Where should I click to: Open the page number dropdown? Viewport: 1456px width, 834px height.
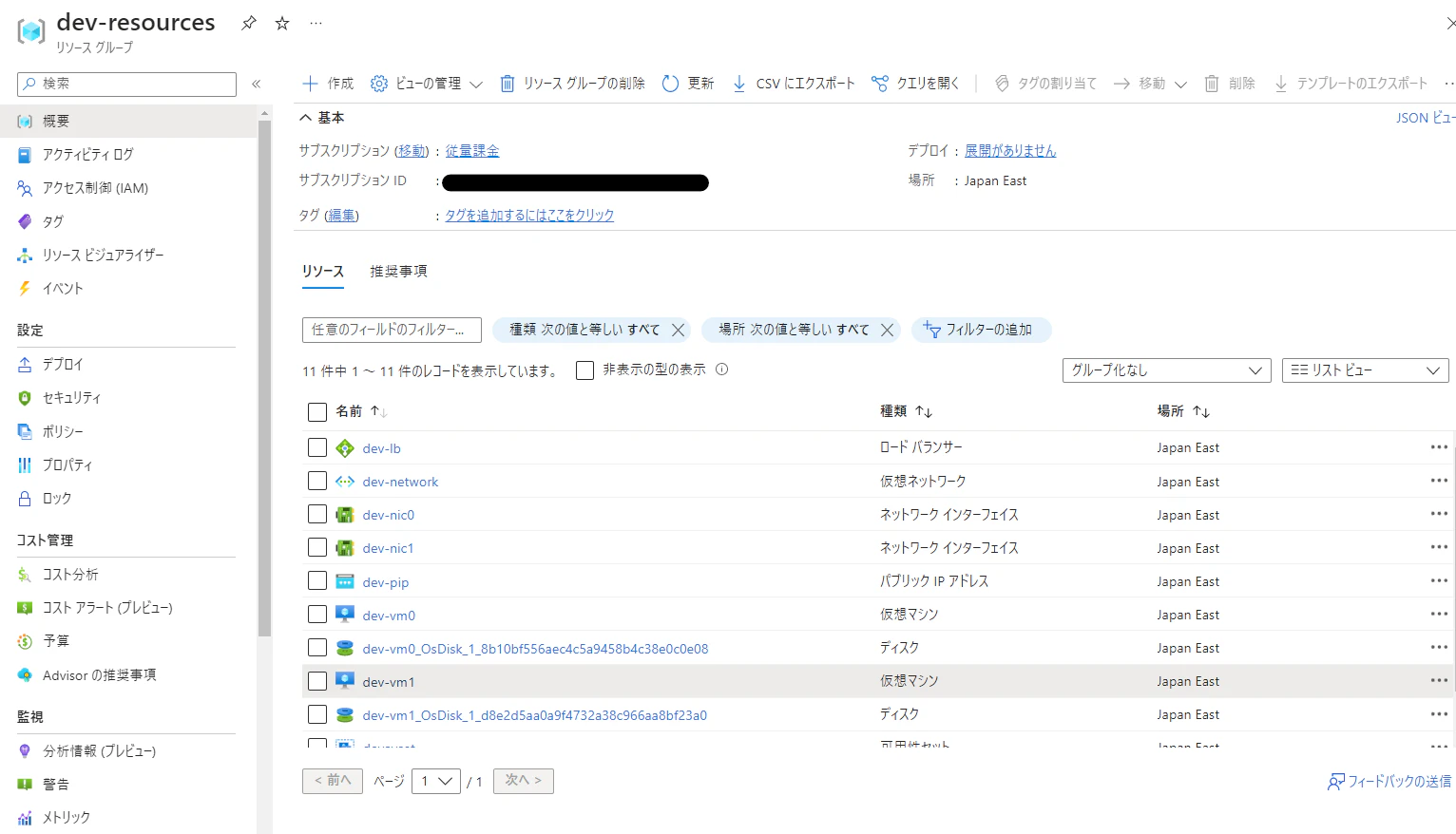point(436,781)
